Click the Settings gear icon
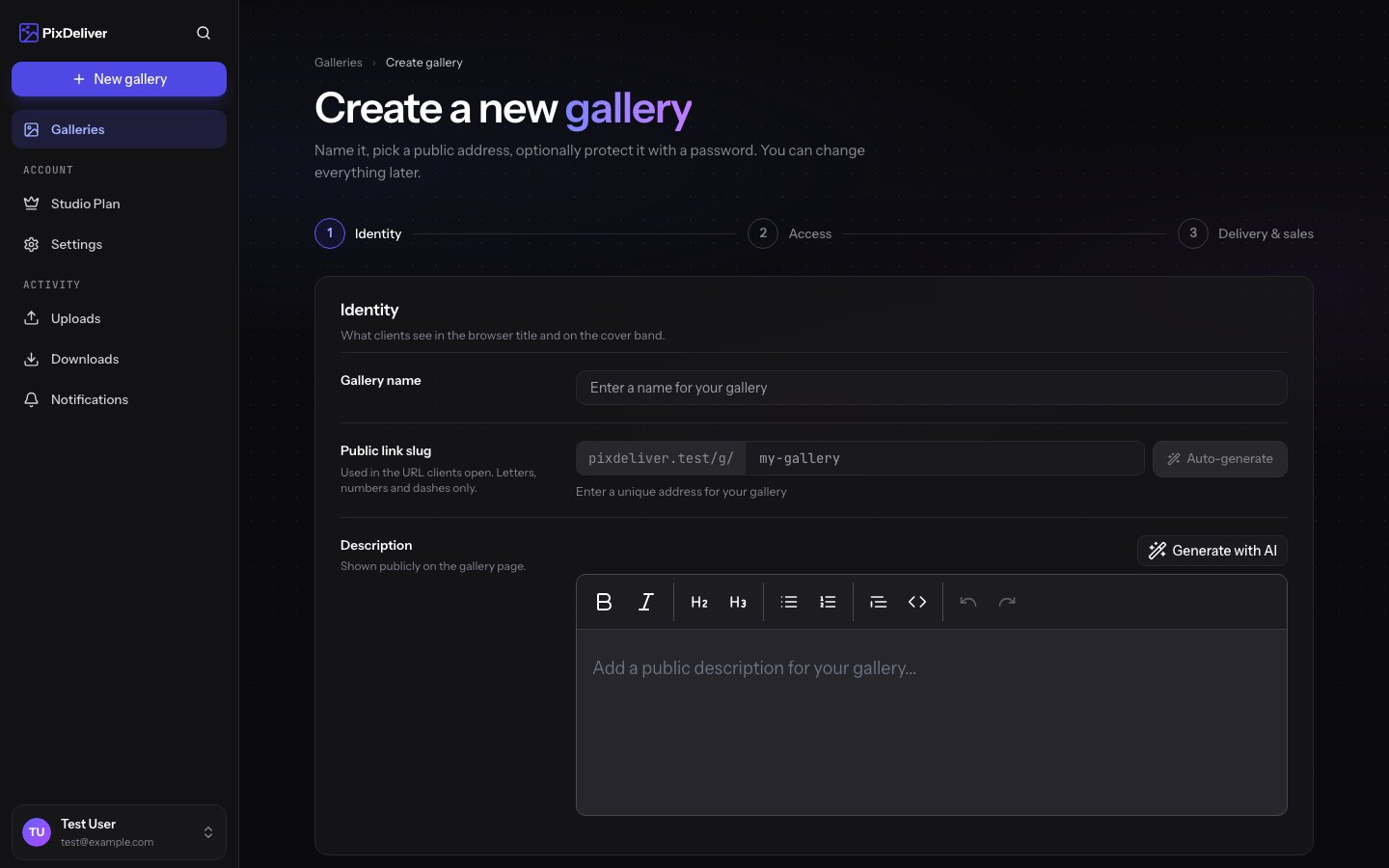 click(x=32, y=244)
